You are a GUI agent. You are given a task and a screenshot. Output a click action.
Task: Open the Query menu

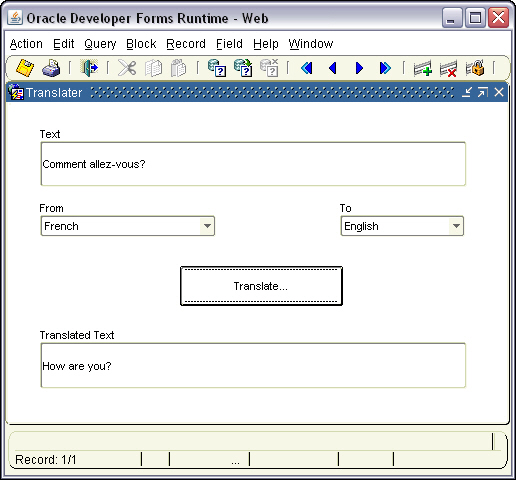pyautogui.click(x=100, y=44)
